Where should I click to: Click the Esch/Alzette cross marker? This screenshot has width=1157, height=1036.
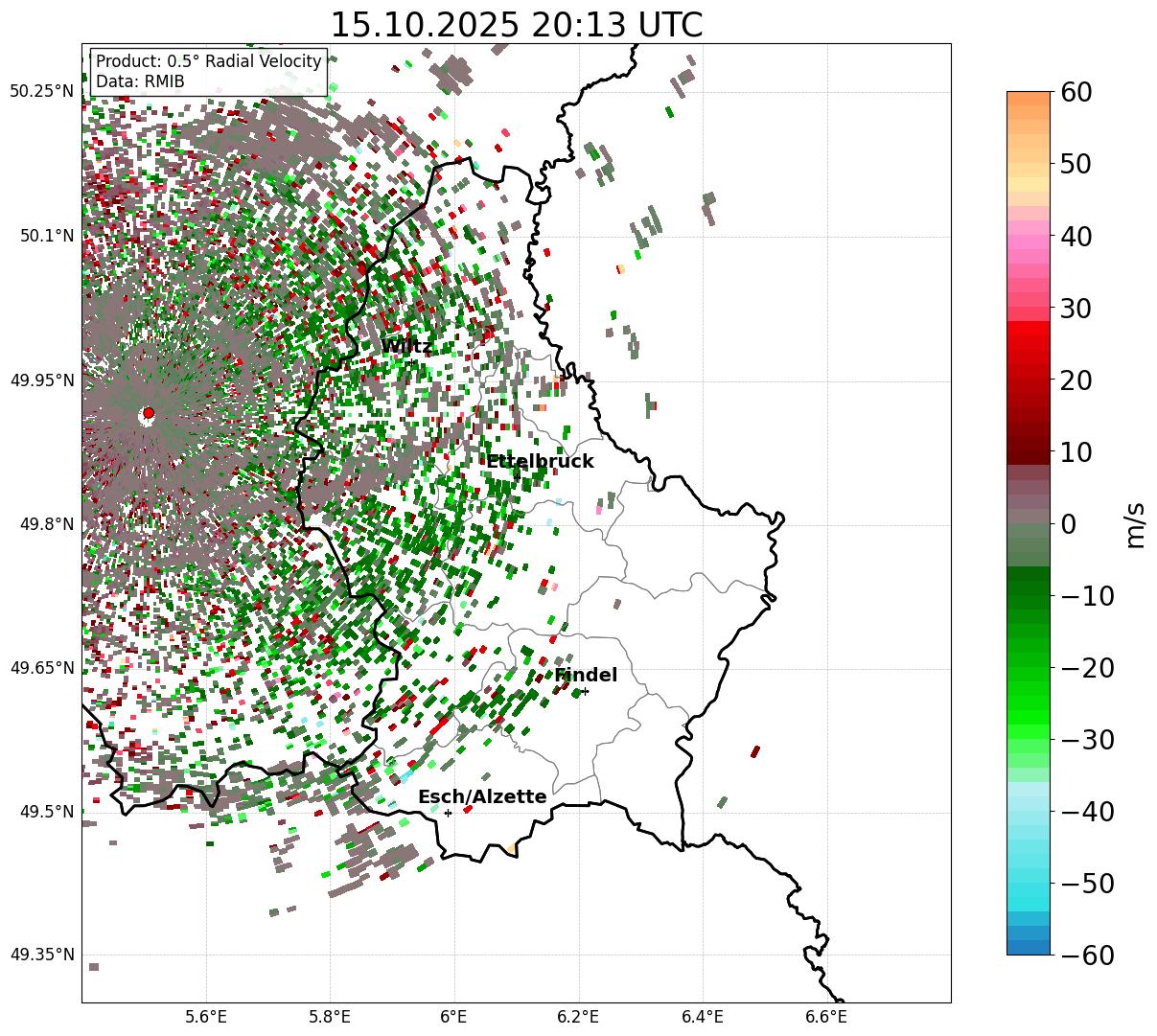[448, 813]
